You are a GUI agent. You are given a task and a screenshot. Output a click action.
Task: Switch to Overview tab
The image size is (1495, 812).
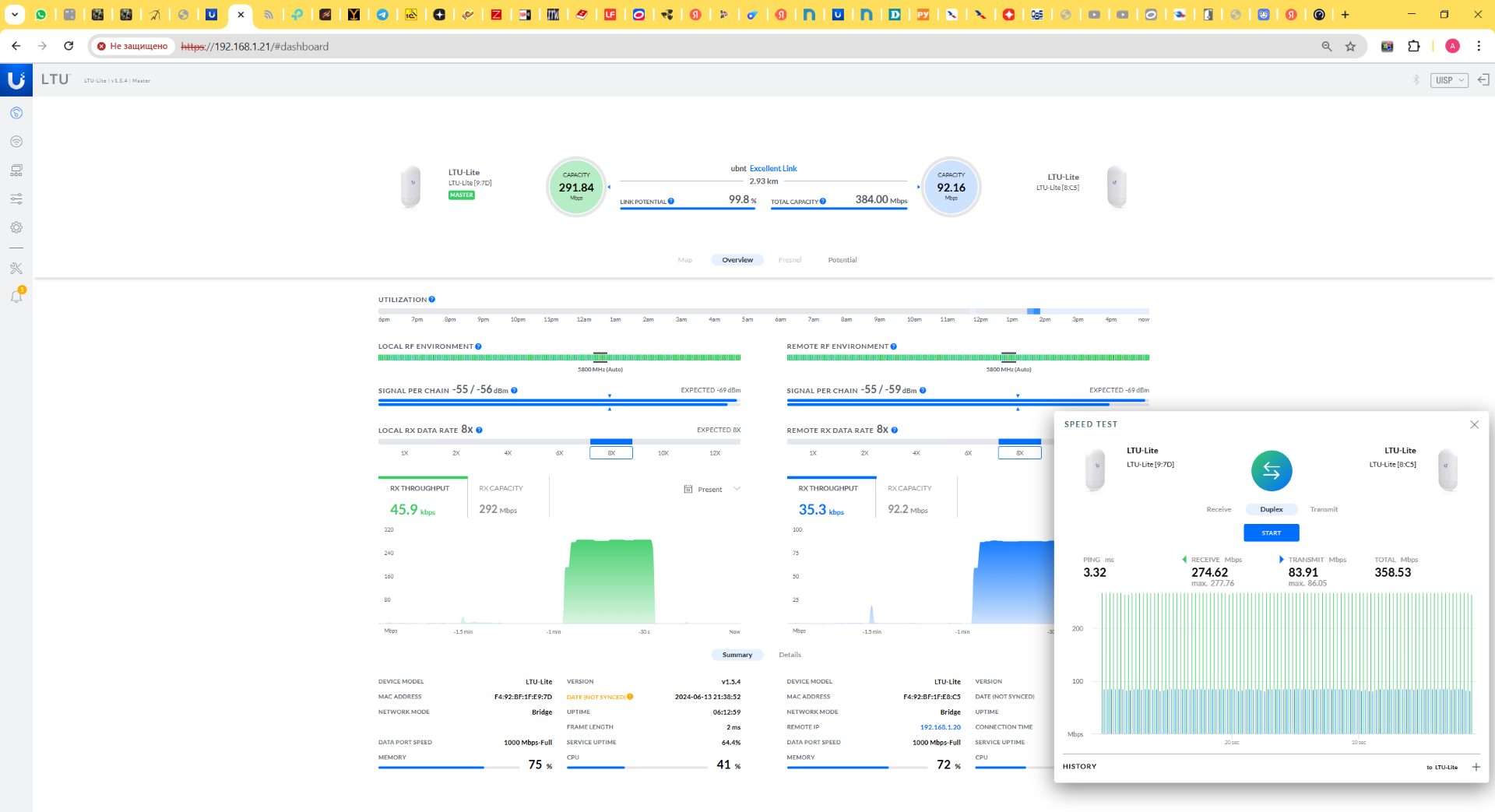click(737, 260)
